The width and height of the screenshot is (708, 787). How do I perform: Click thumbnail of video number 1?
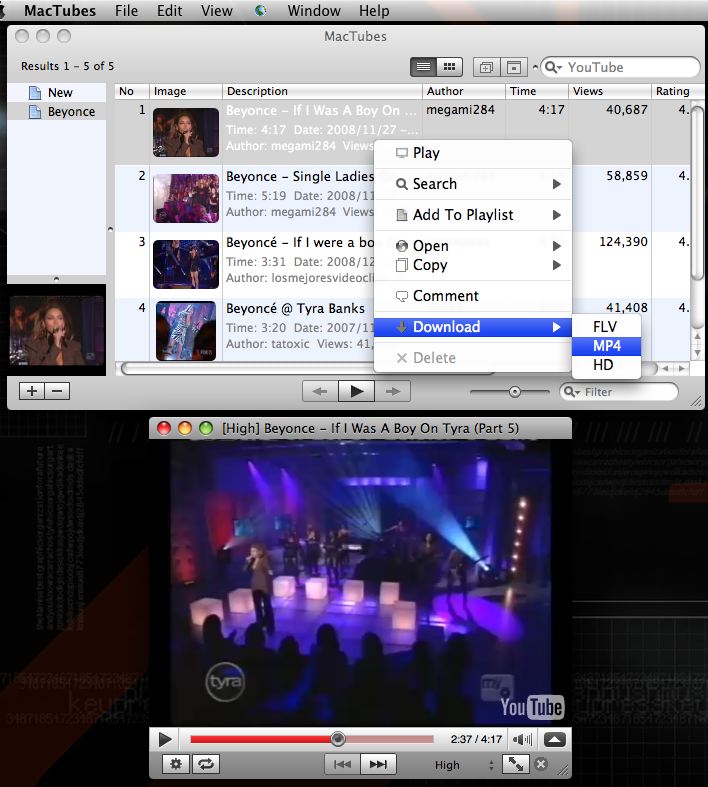186,132
